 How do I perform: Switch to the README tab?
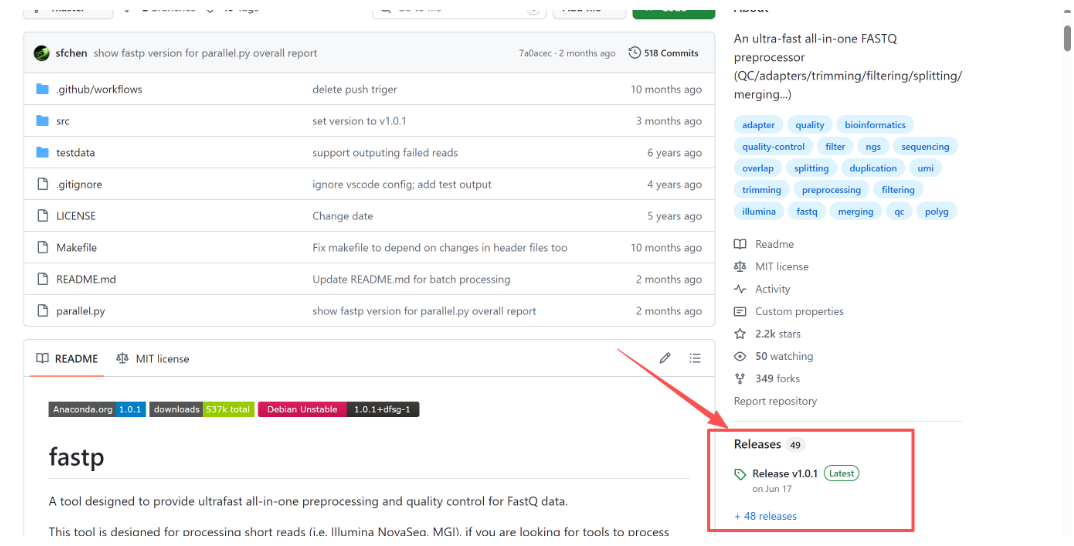tap(67, 358)
